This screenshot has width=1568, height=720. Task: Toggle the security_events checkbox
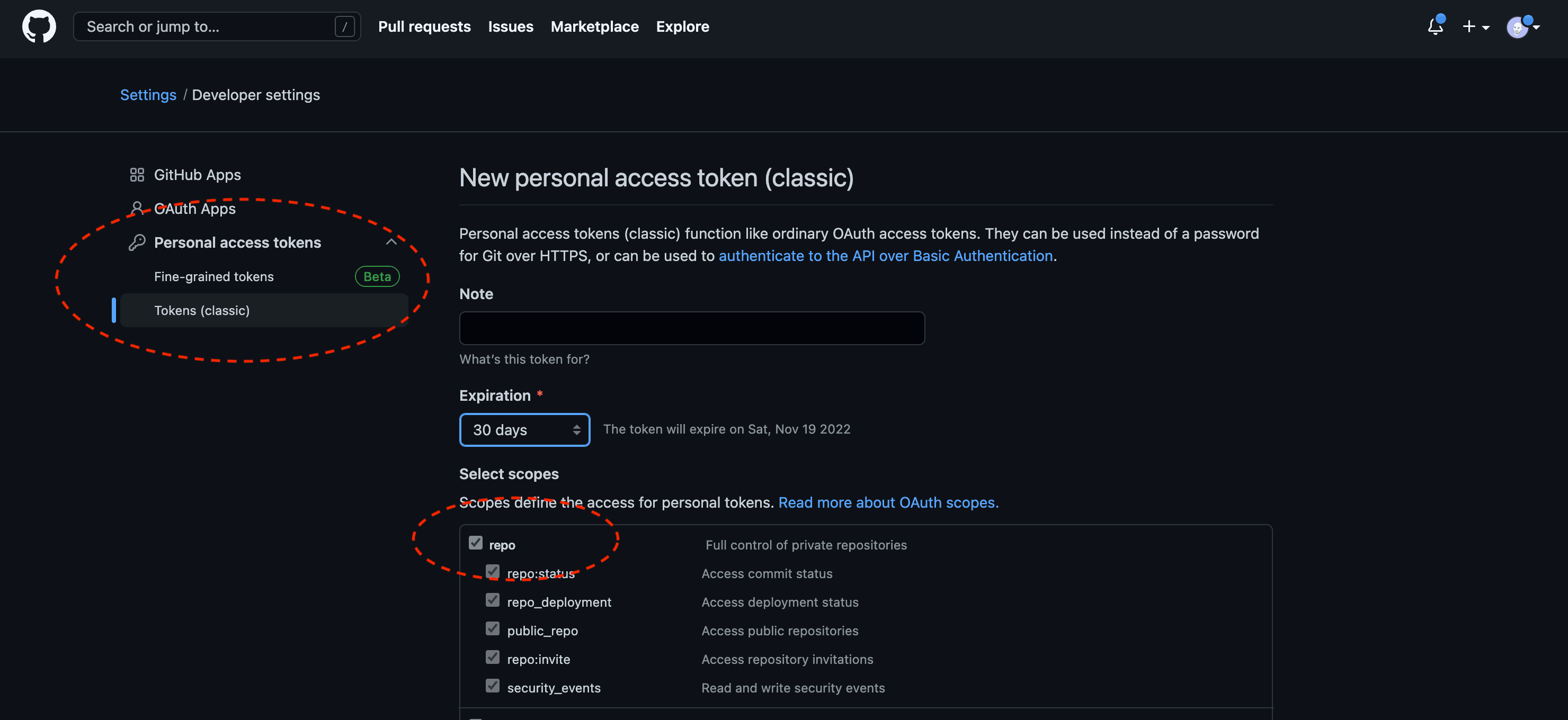pos(493,686)
